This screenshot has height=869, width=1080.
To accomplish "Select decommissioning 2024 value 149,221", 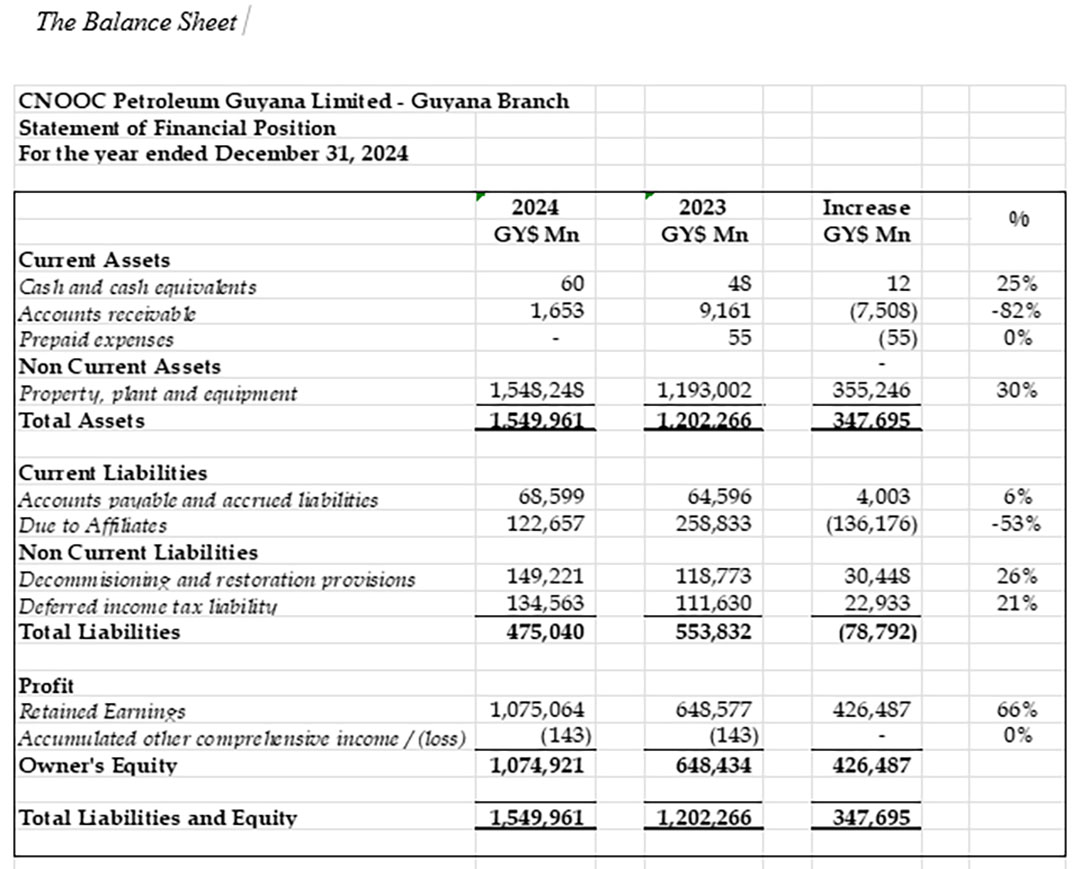I will coord(546,576).
